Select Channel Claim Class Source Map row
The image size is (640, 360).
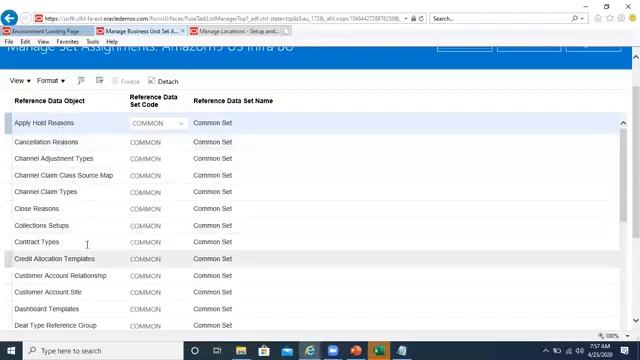312,176
